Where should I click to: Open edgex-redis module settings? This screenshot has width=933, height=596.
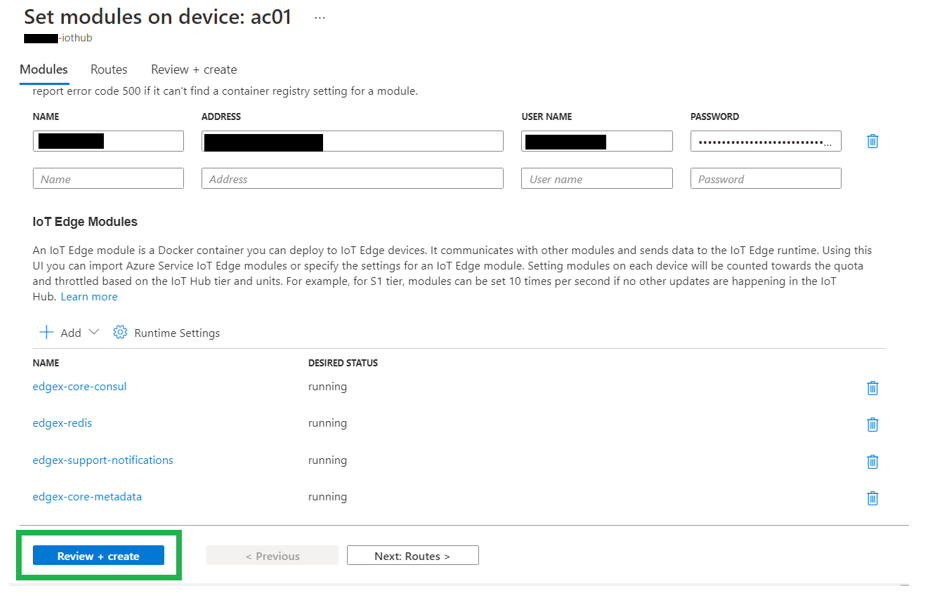(62, 423)
